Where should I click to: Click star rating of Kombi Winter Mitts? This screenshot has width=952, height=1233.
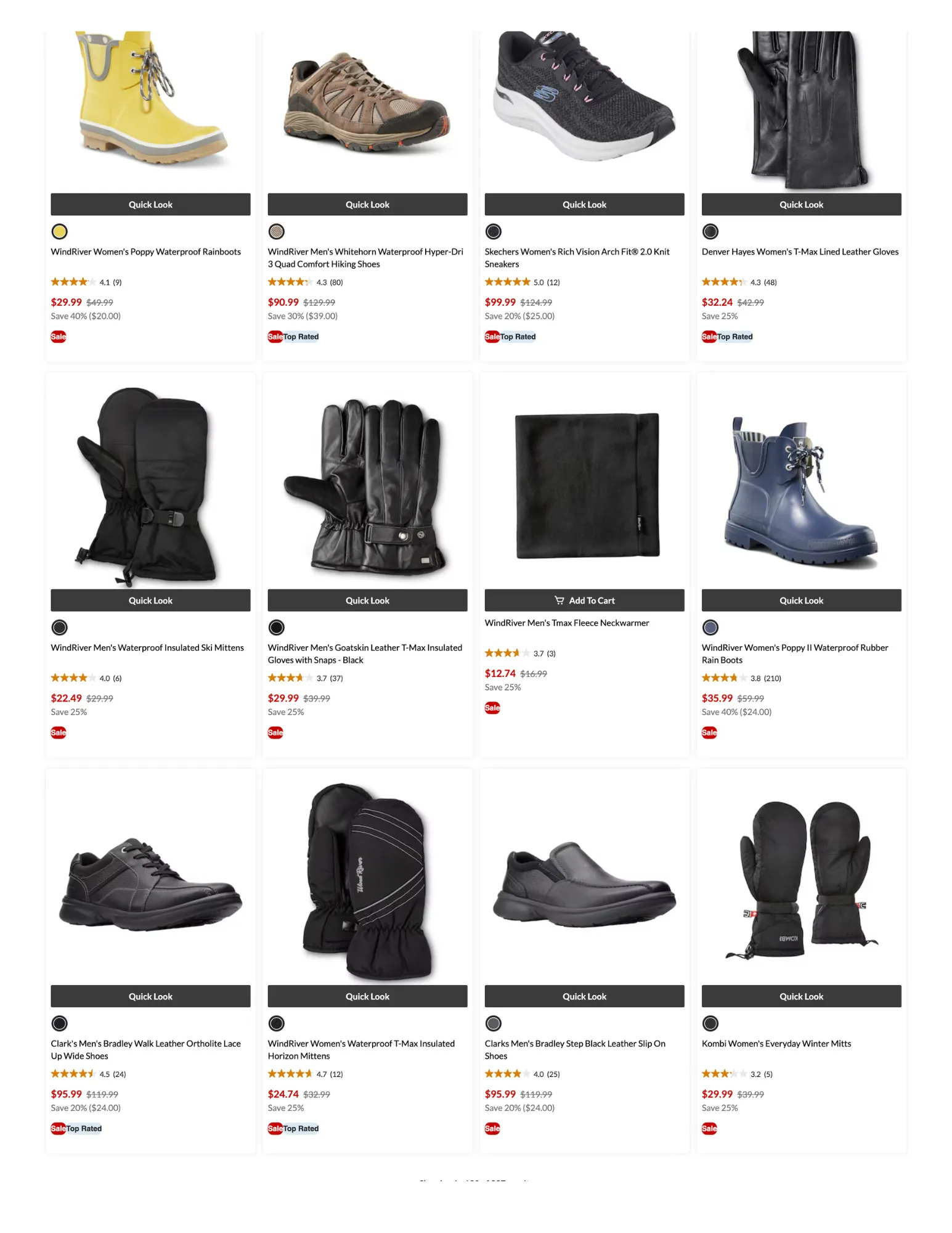(724, 1074)
